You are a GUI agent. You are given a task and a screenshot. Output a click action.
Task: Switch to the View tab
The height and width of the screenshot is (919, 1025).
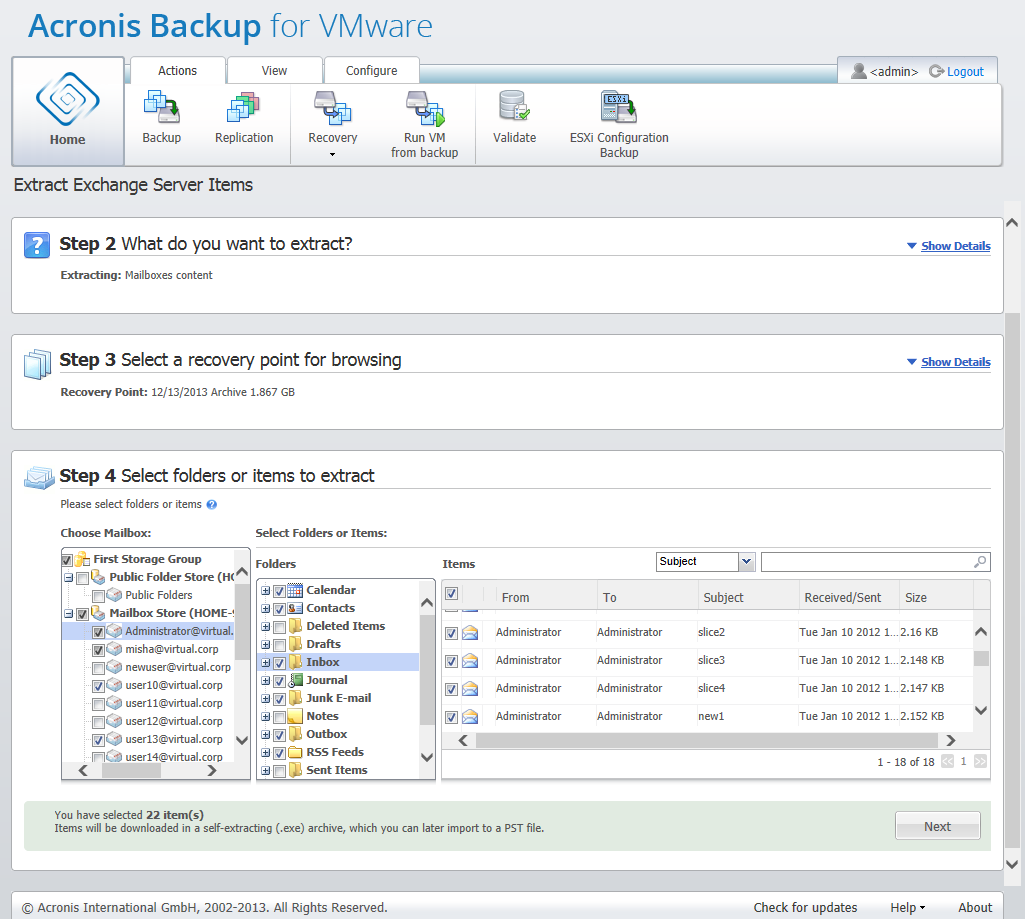275,71
